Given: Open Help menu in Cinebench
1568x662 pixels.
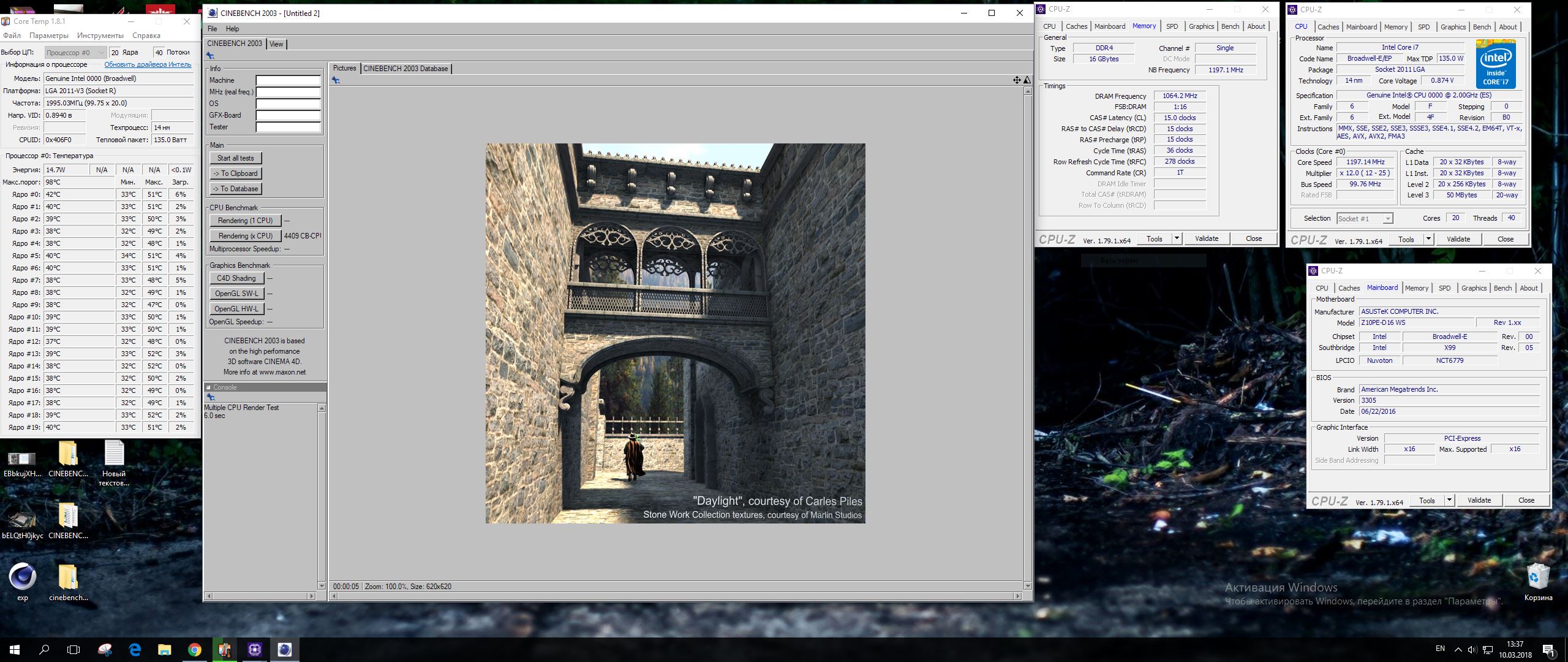Looking at the screenshot, I should (232, 29).
